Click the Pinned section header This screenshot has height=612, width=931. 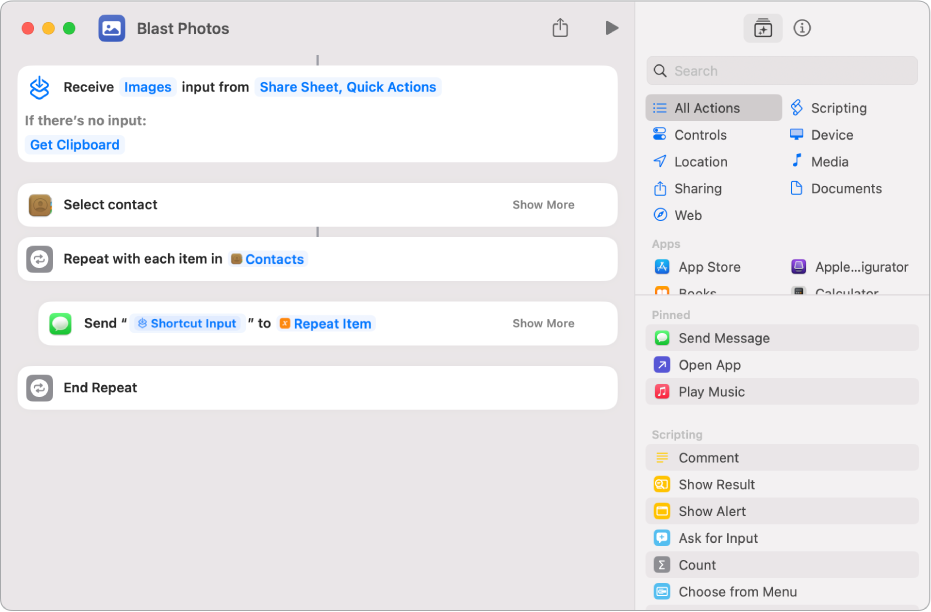point(671,315)
